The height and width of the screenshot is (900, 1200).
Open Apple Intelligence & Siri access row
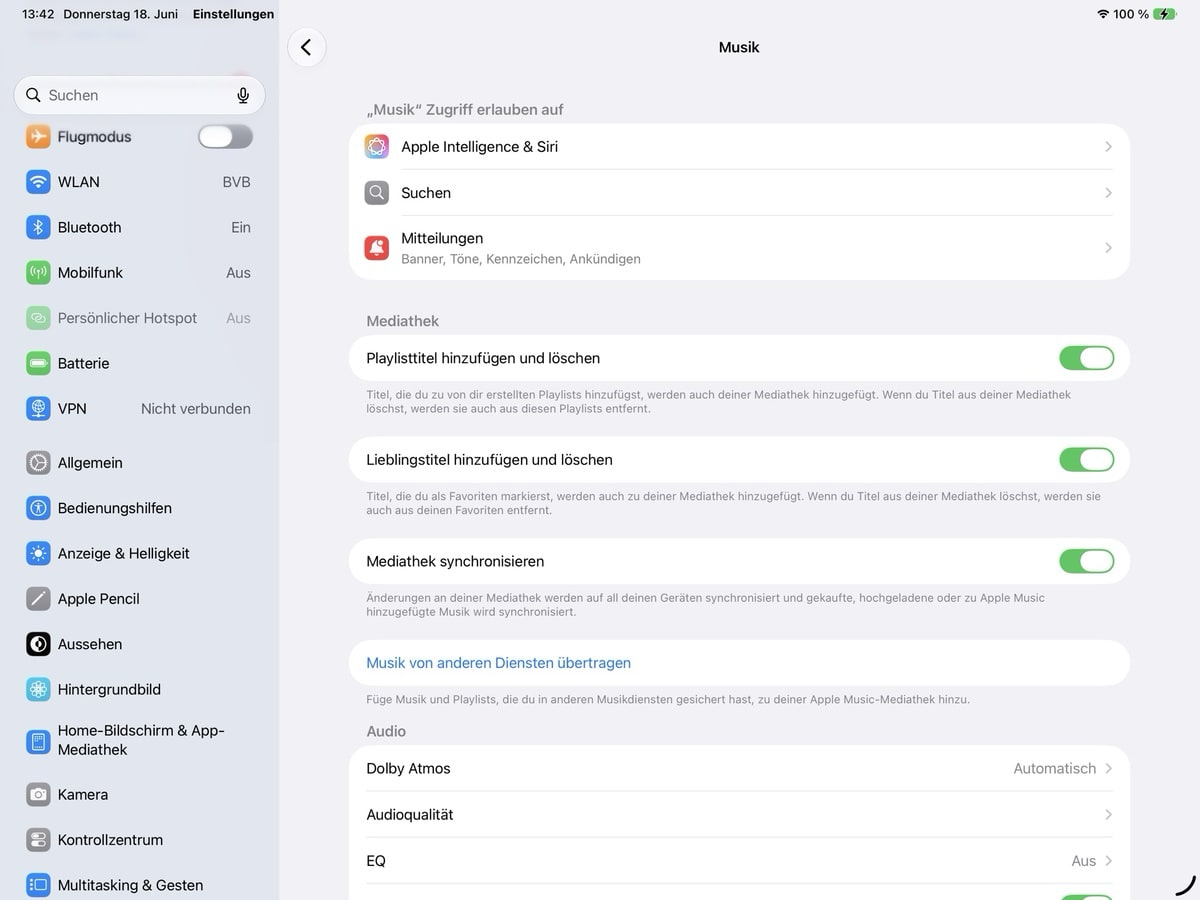click(739, 147)
